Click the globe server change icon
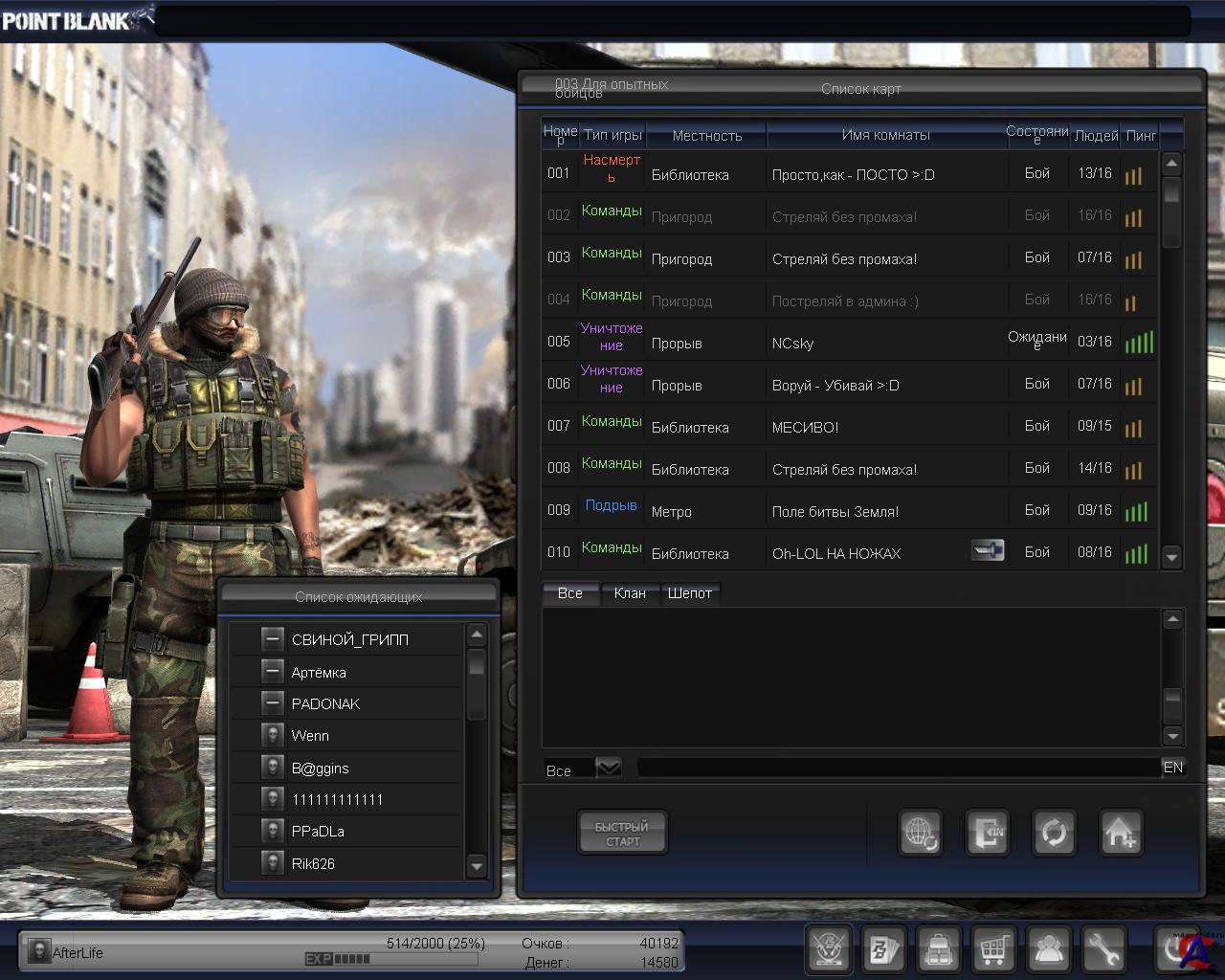This screenshot has height=980, width=1225. pos(921,833)
